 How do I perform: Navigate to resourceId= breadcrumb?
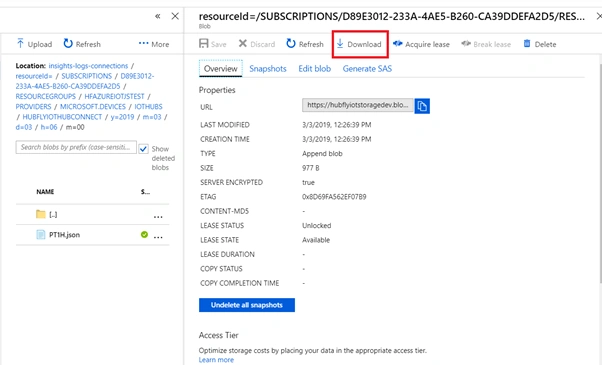[34, 76]
